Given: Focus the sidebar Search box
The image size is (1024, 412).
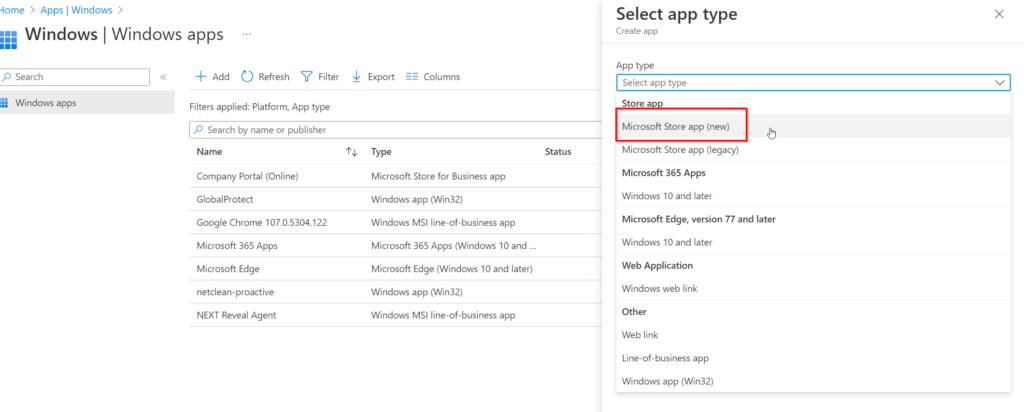Looking at the screenshot, I should [74, 77].
